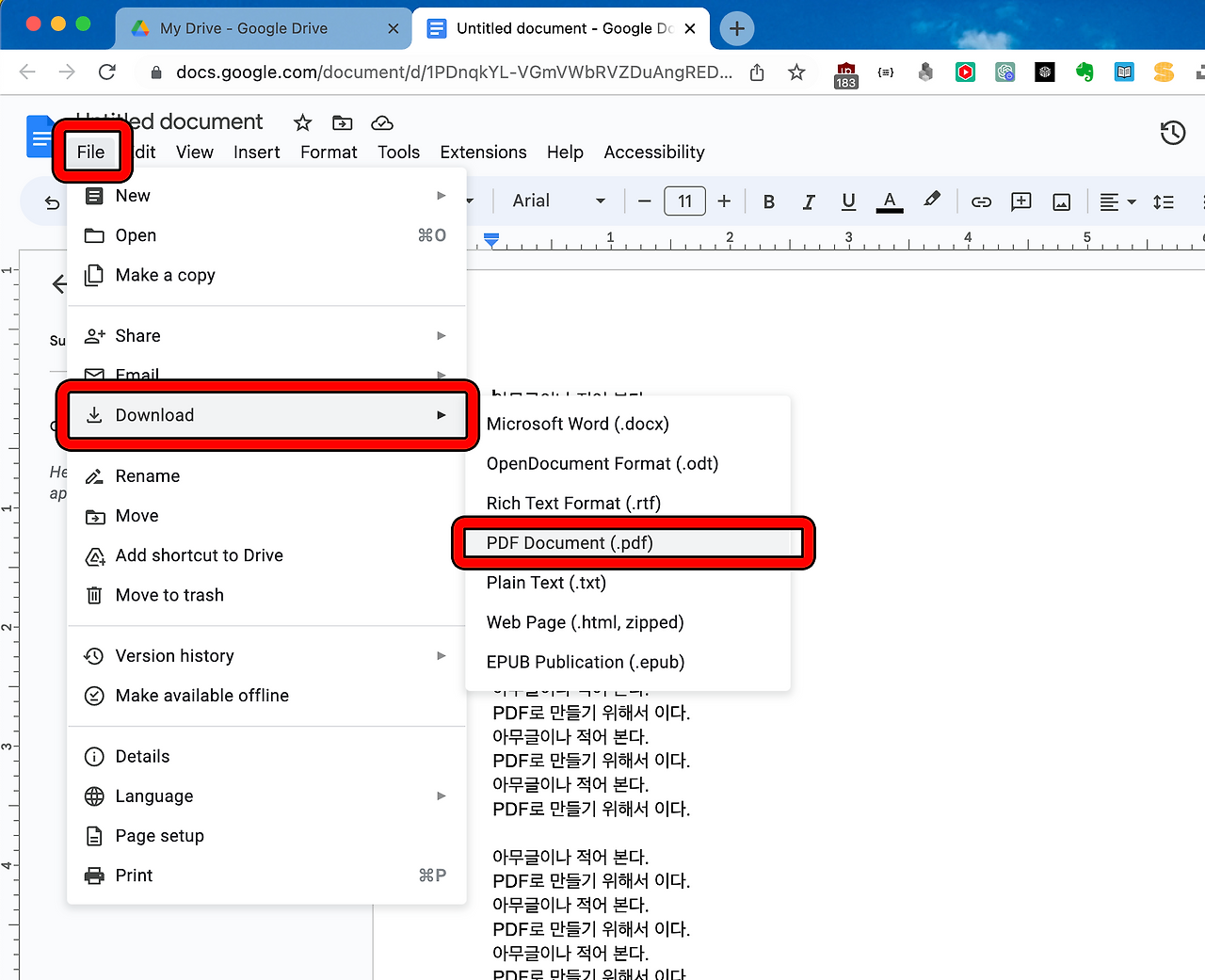Open line spacing options icon

[1164, 201]
